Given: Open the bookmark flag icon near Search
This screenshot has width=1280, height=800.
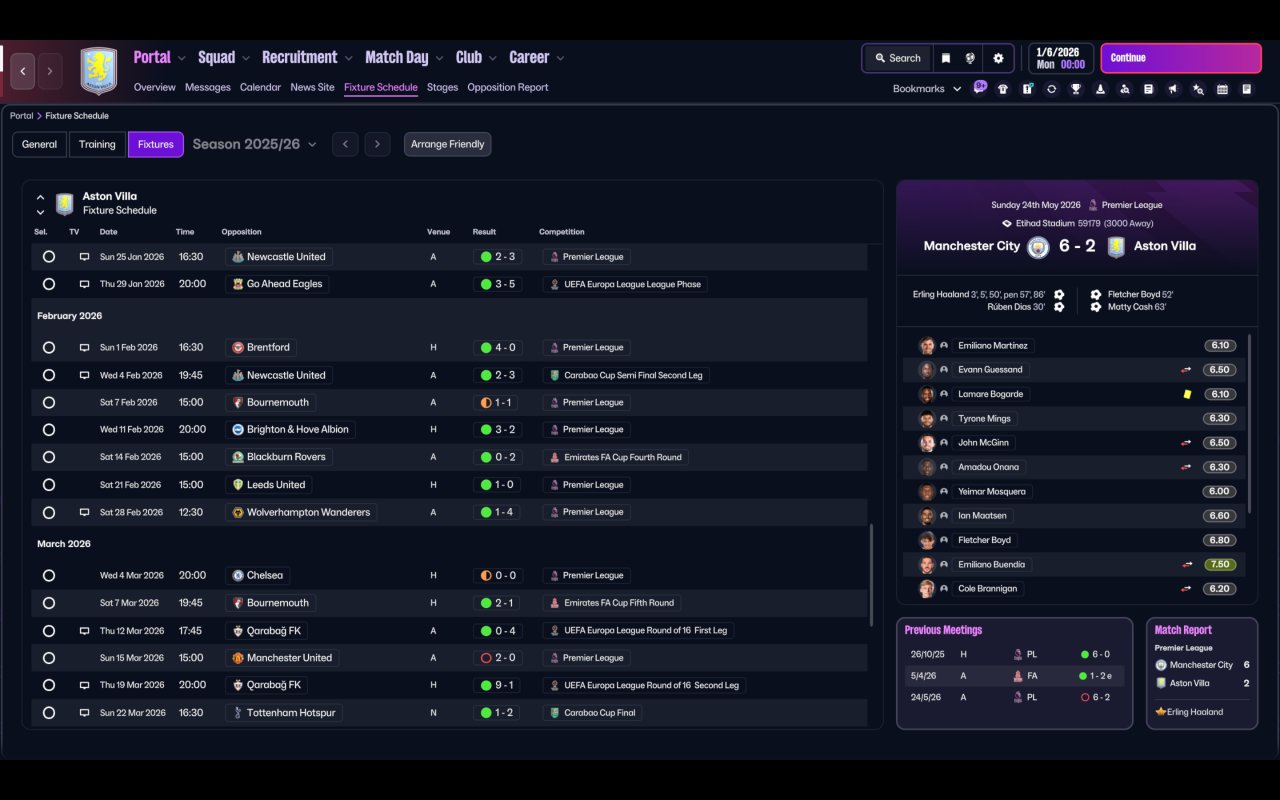Looking at the screenshot, I should [x=945, y=58].
